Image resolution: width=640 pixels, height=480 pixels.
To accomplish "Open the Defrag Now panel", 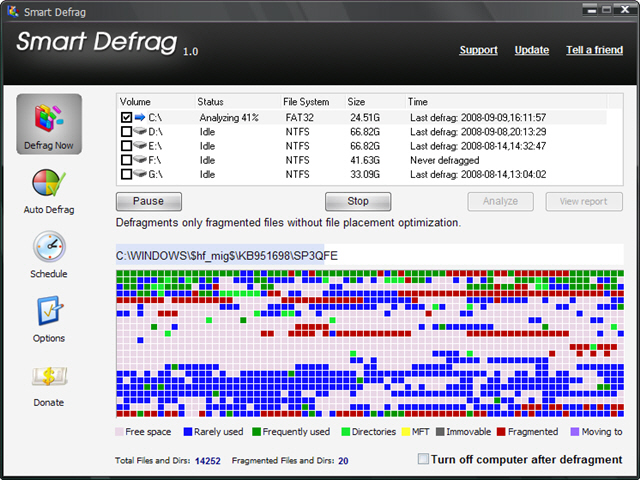I will (49, 124).
